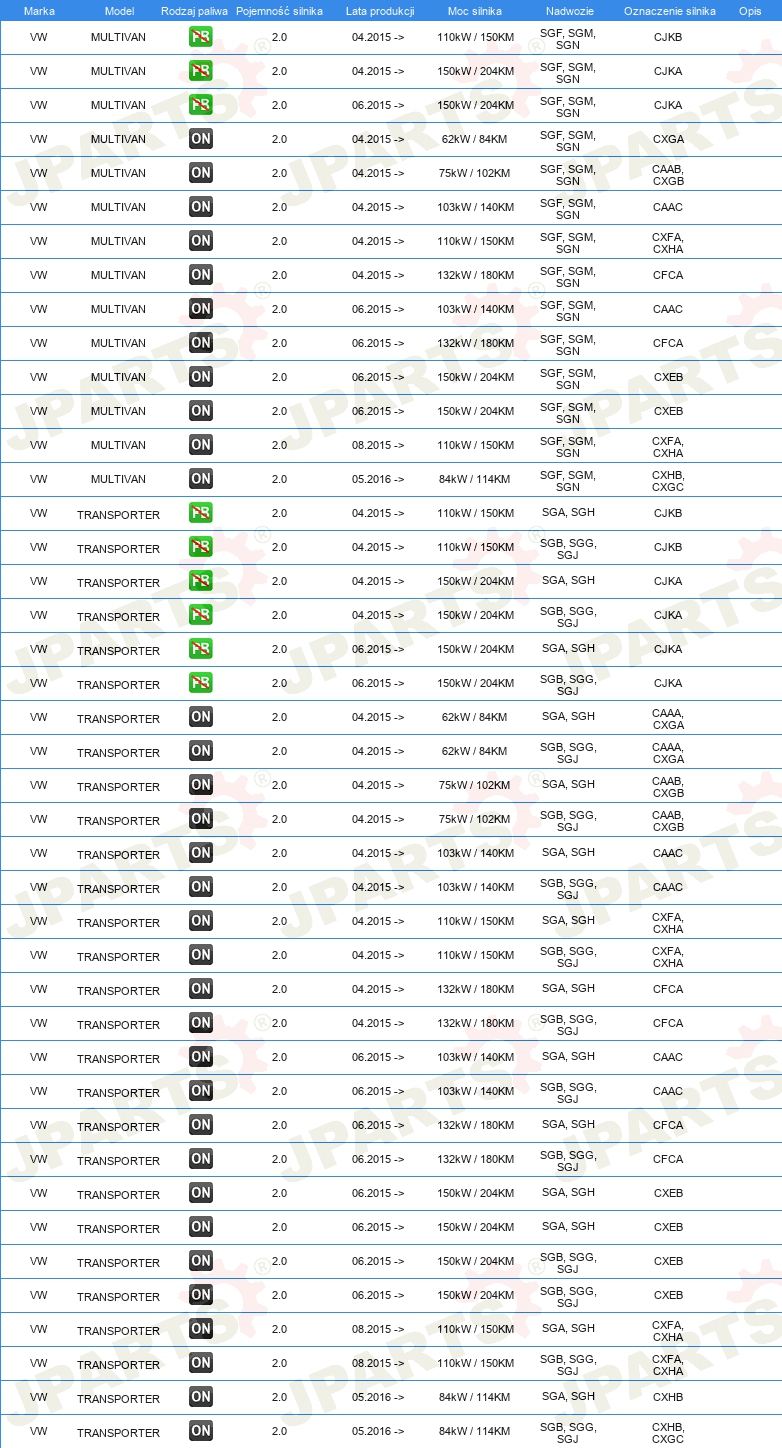The height and width of the screenshot is (1448, 782).
Task: Click '132kW / 180KM' in Transporter 06.2015 SGA, SGH row
Action: [475, 1126]
